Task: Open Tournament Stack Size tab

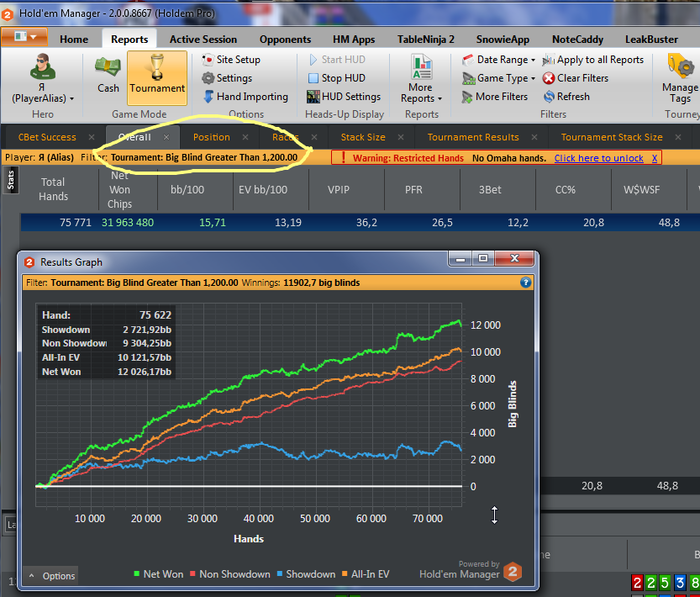Action: coord(612,137)
